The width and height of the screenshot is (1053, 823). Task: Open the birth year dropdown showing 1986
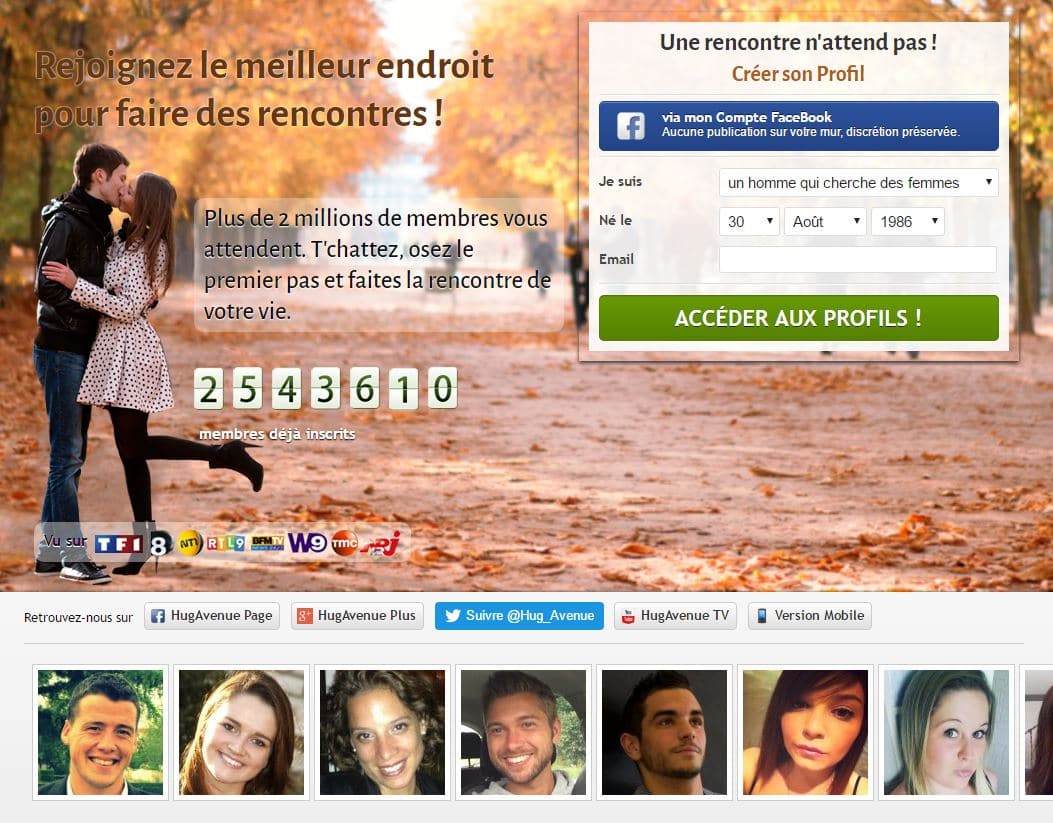click(908, 222)
